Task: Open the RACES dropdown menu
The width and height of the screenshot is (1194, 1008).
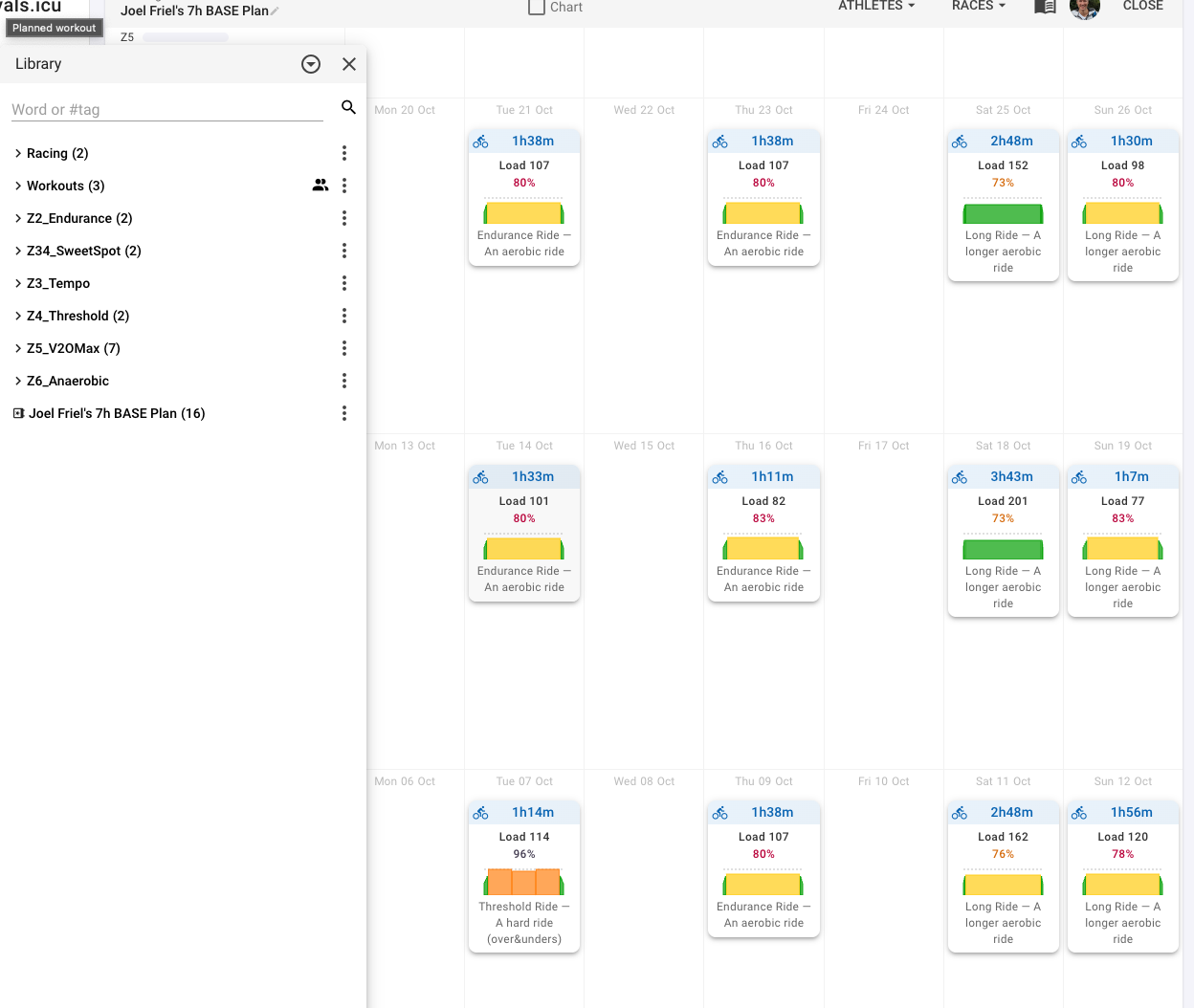Action: (978, 7)
